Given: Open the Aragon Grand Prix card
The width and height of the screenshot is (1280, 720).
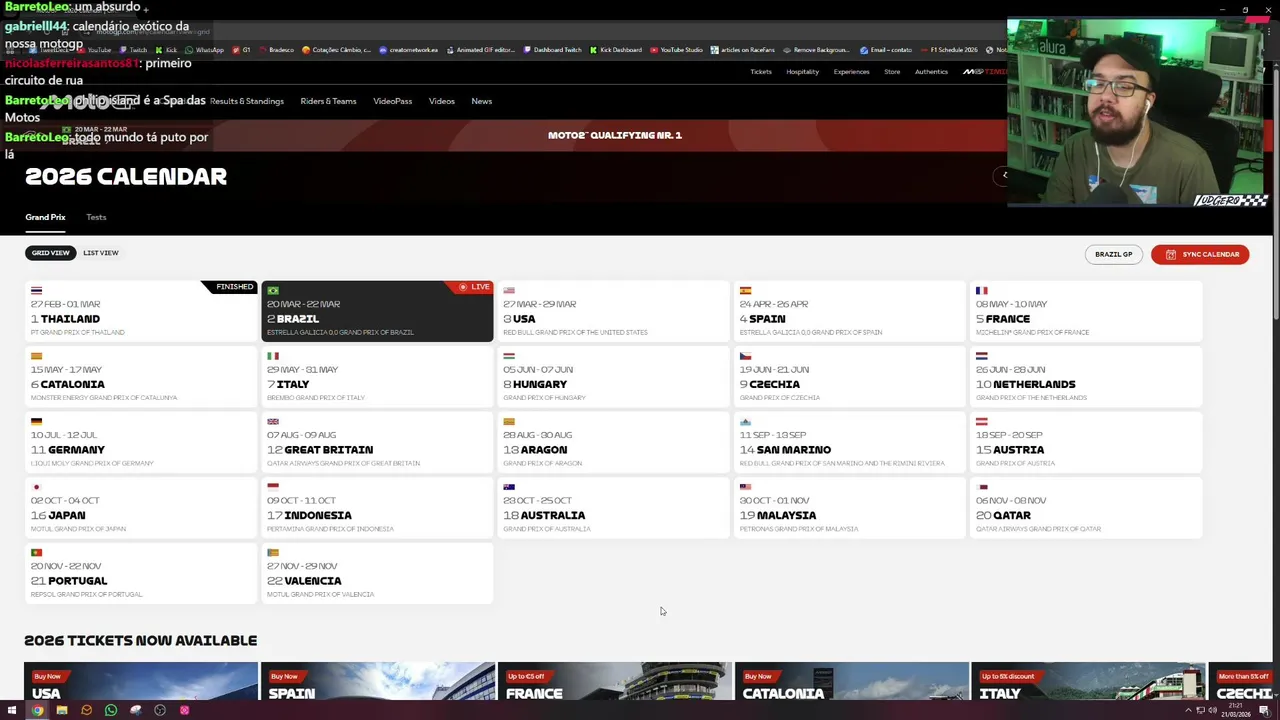Looking at the screenshot, I should click(x=613, y=442).
